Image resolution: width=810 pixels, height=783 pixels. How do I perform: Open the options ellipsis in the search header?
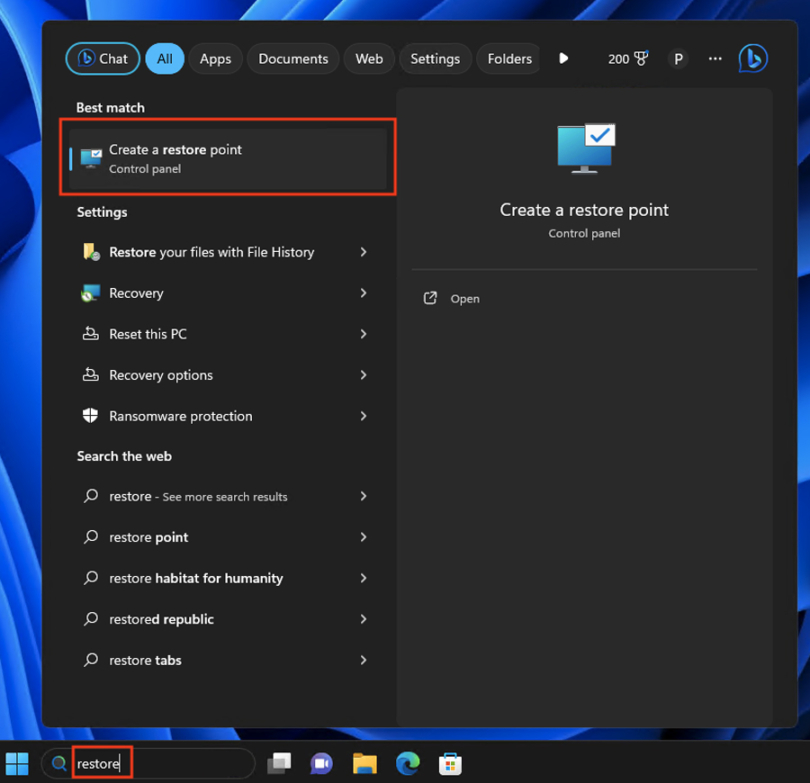pyautogui.click(x=715, y=58)
